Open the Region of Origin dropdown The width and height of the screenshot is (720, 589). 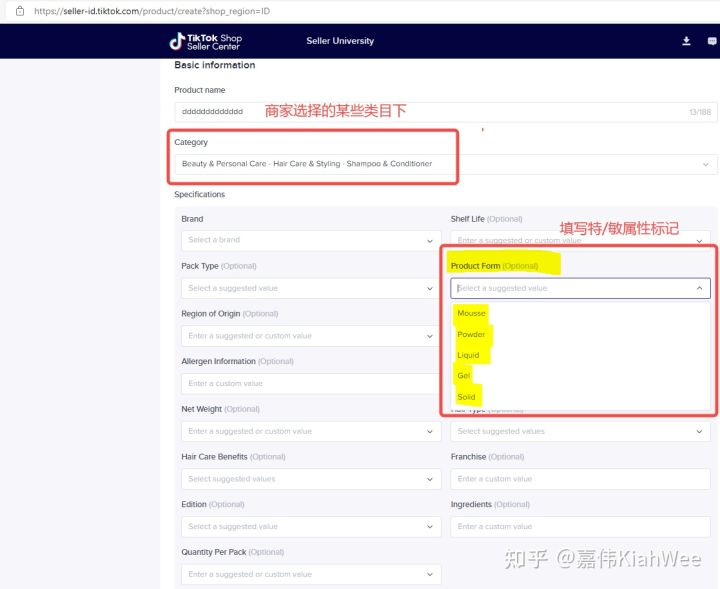311,336
